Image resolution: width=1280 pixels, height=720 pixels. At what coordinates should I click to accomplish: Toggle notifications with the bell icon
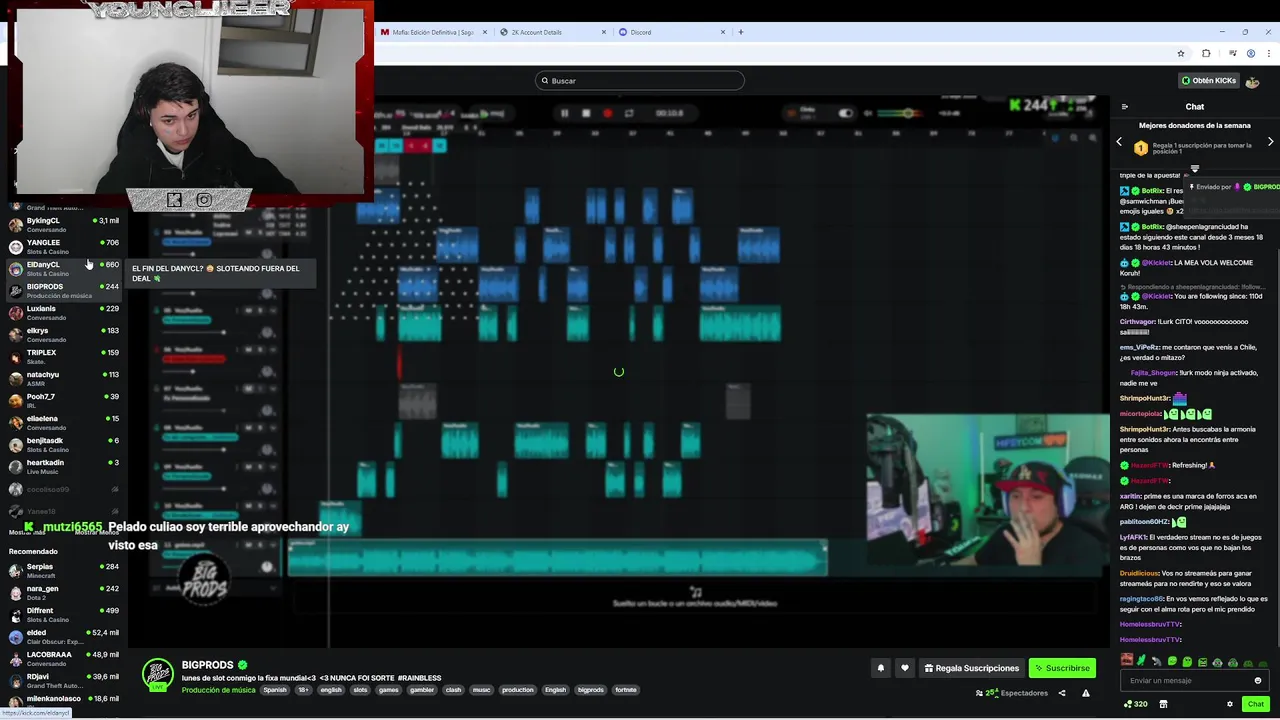881,668
